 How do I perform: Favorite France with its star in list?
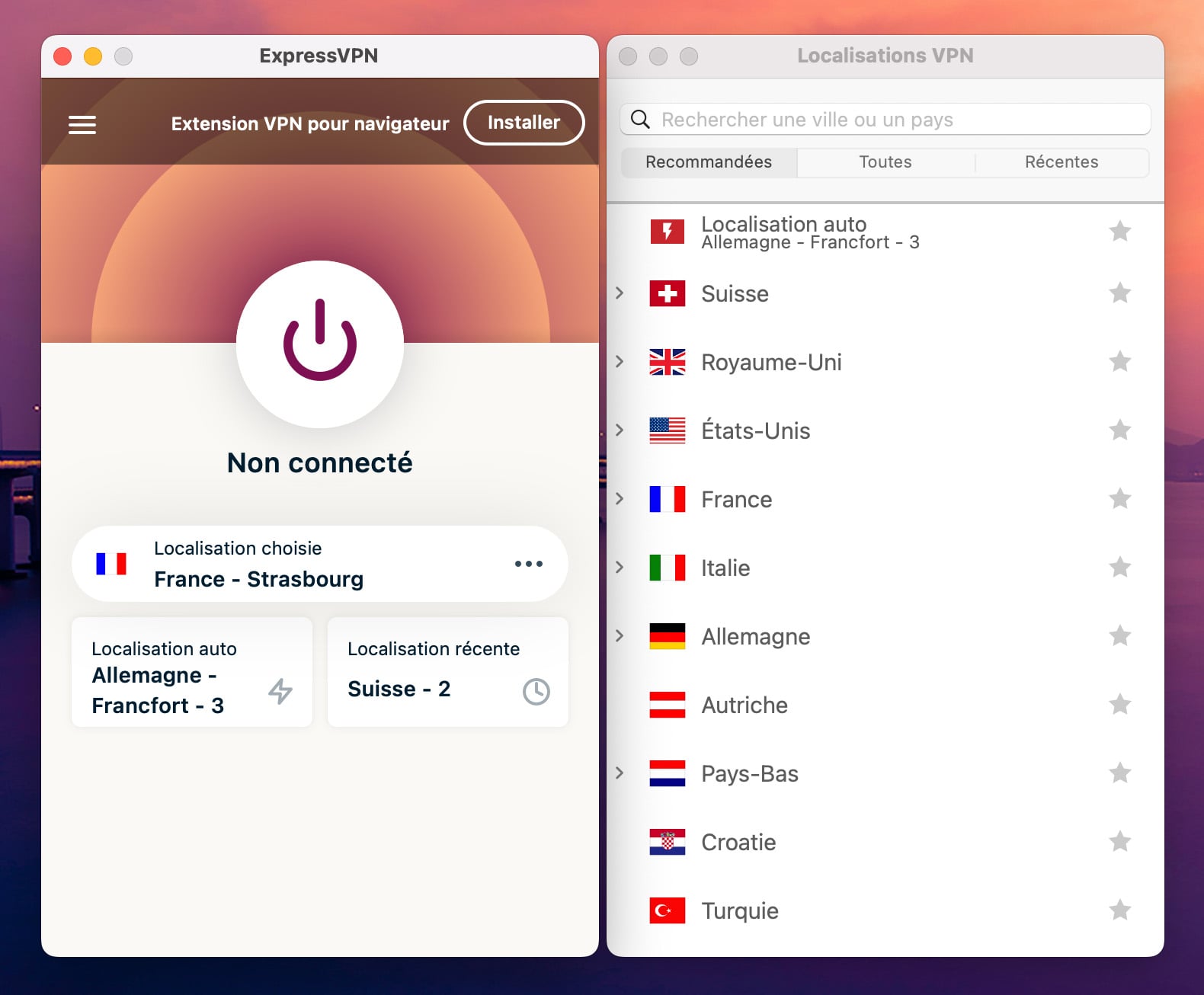[1120, 499]
